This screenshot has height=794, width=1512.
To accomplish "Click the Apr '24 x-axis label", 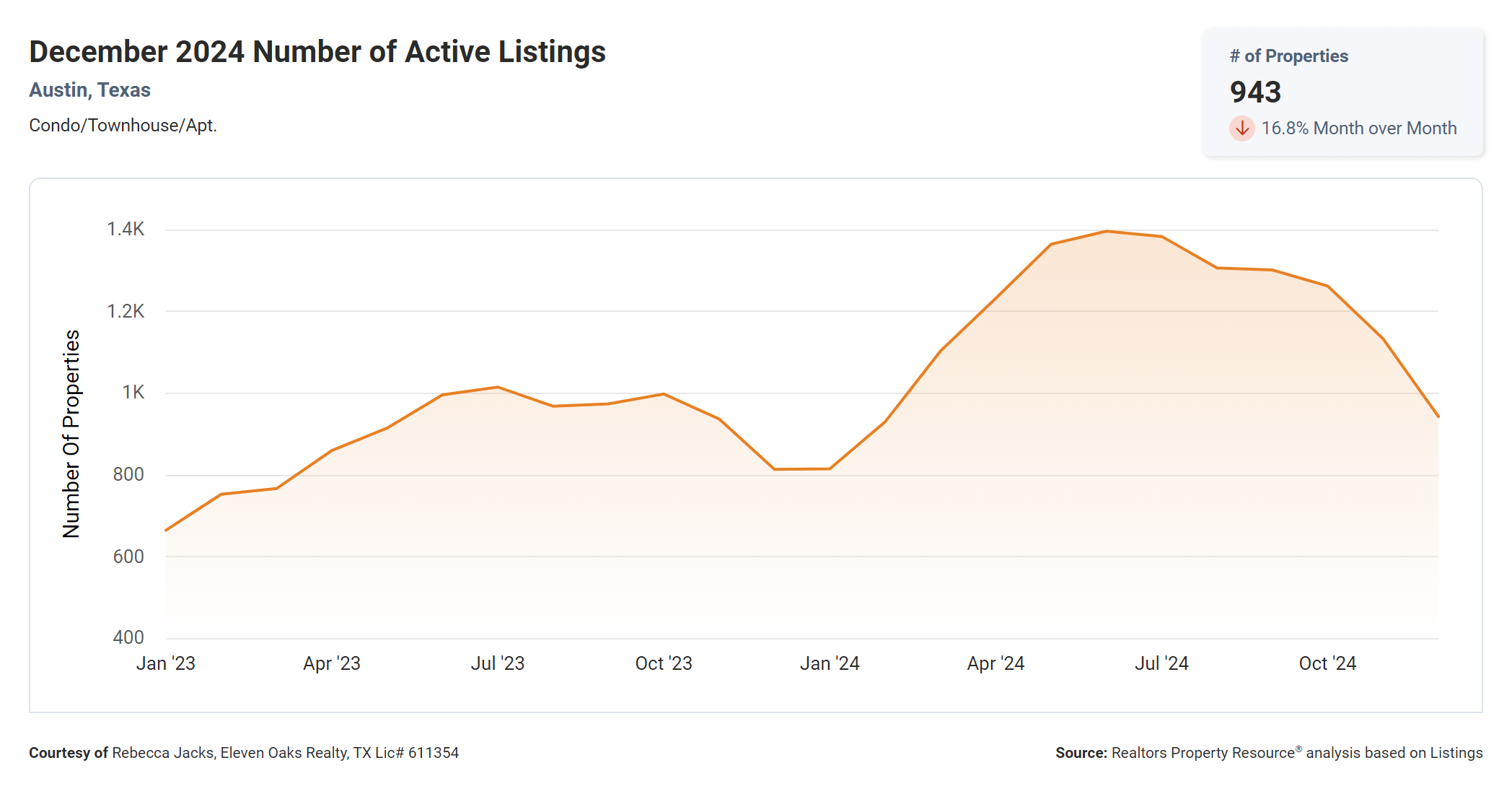I will tap(995, 663).
